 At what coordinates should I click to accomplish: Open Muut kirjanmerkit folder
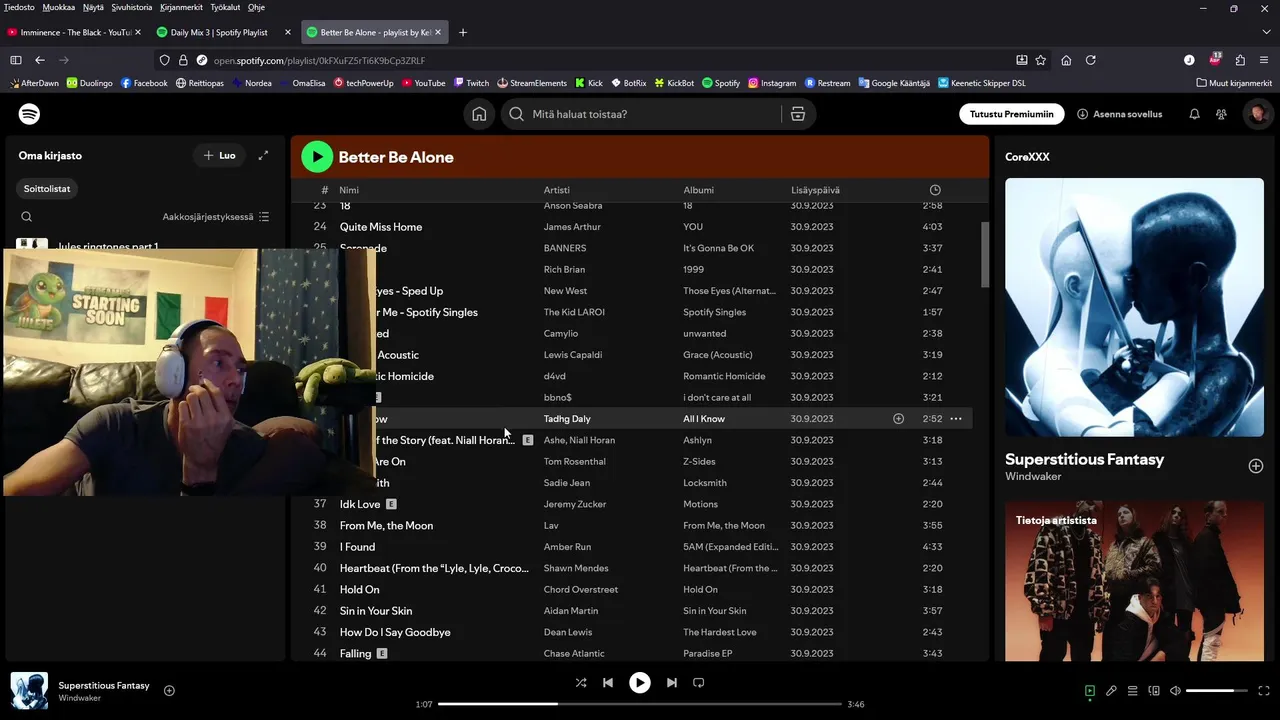coord(1234,83)
